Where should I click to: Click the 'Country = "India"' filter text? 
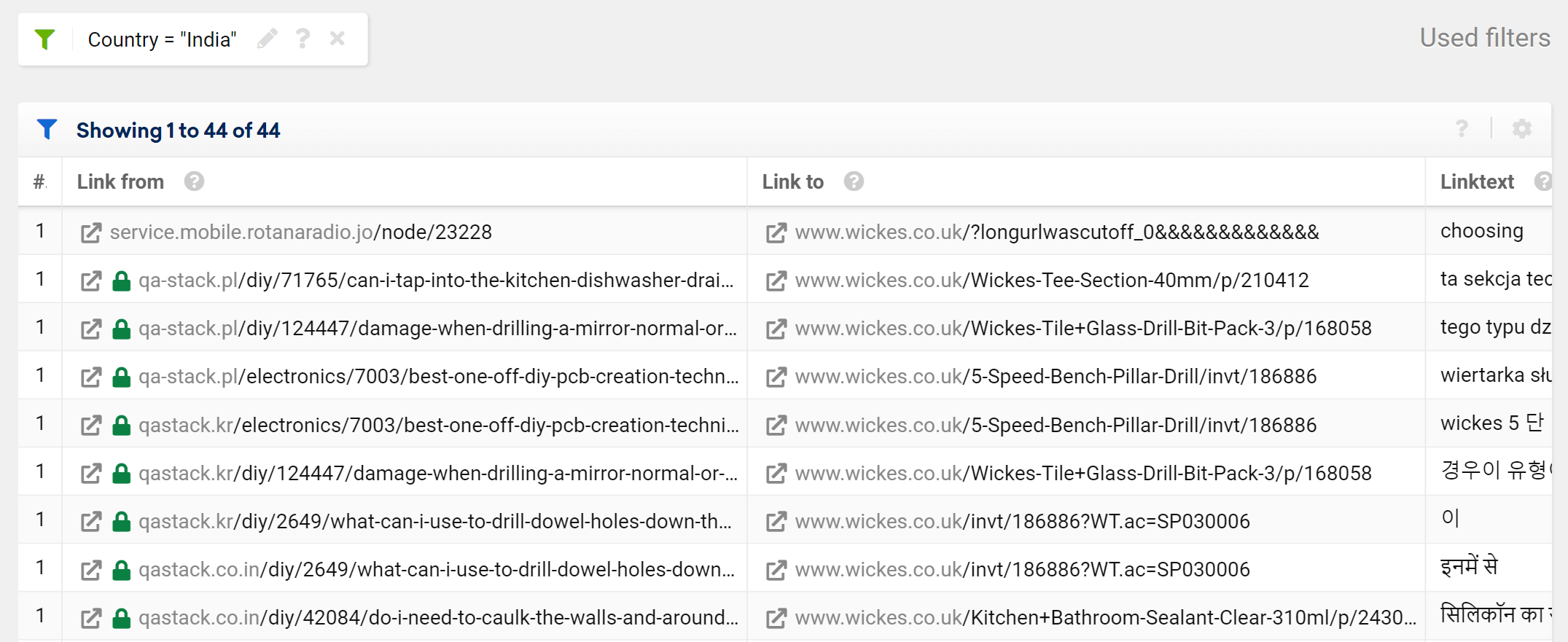(162, 39)
